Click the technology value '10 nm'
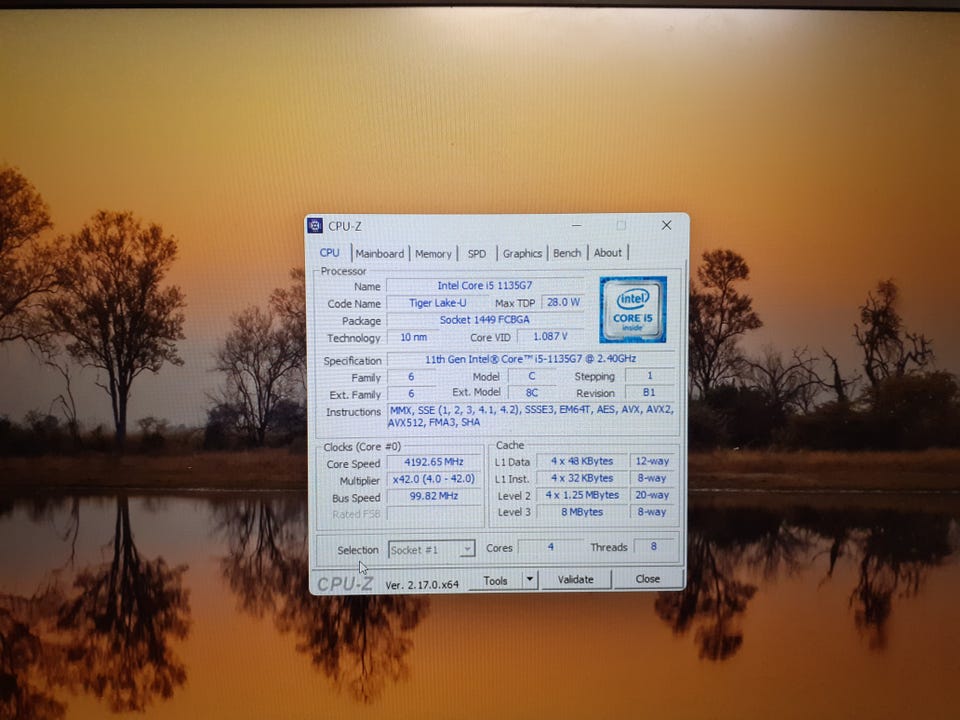960x720 pixels. 414,337
